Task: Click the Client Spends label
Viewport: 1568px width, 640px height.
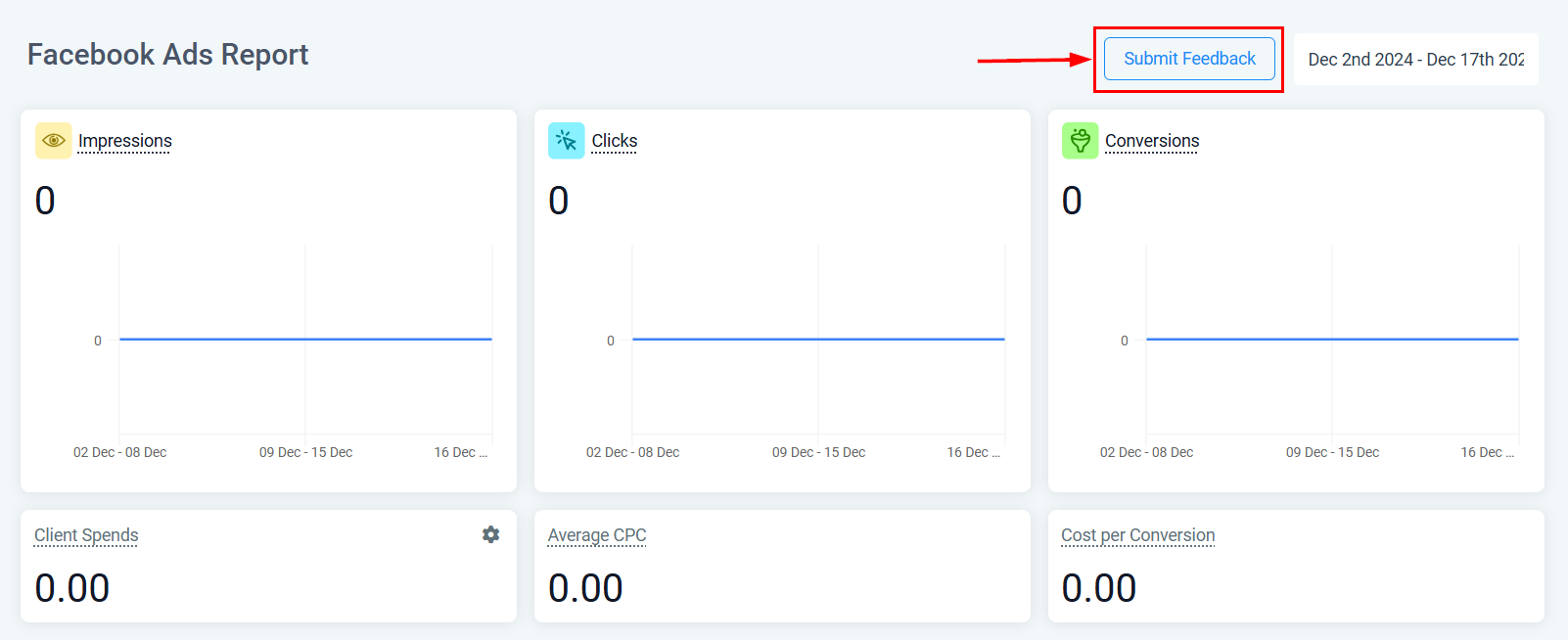Action: (86, 535)
